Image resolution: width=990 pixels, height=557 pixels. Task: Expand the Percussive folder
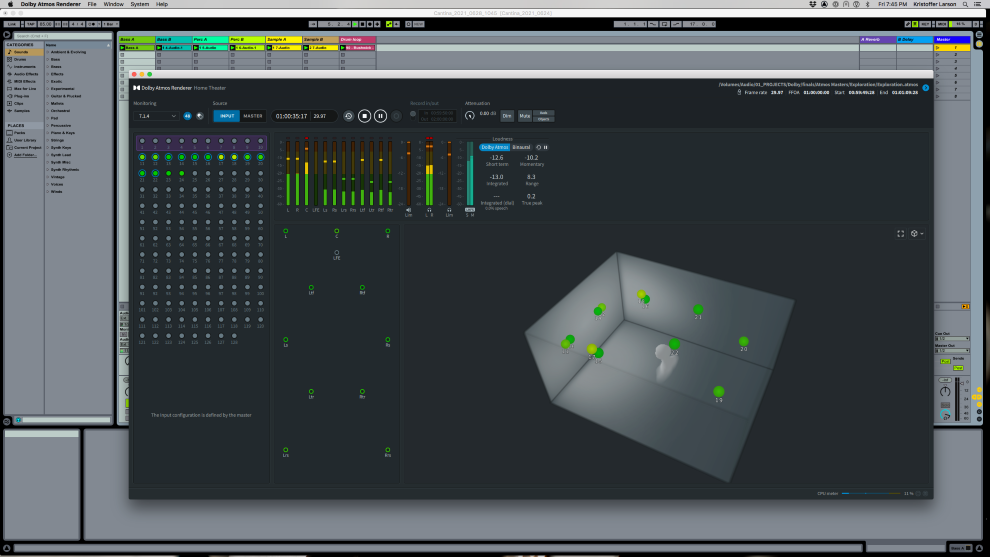click(x=47, y=126)
